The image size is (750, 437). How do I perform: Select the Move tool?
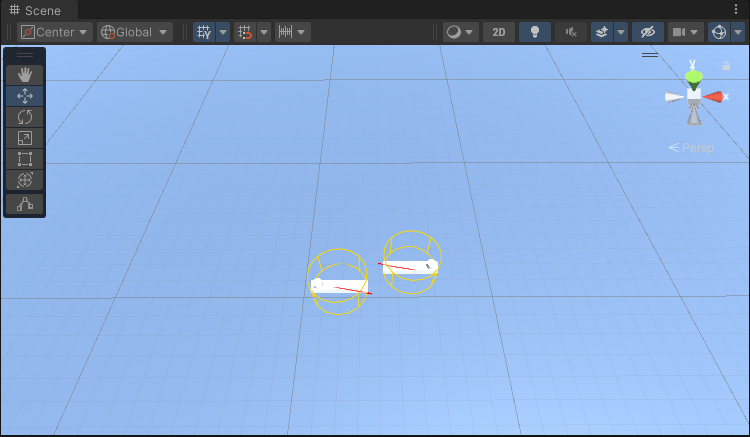[x=24, y=96]
